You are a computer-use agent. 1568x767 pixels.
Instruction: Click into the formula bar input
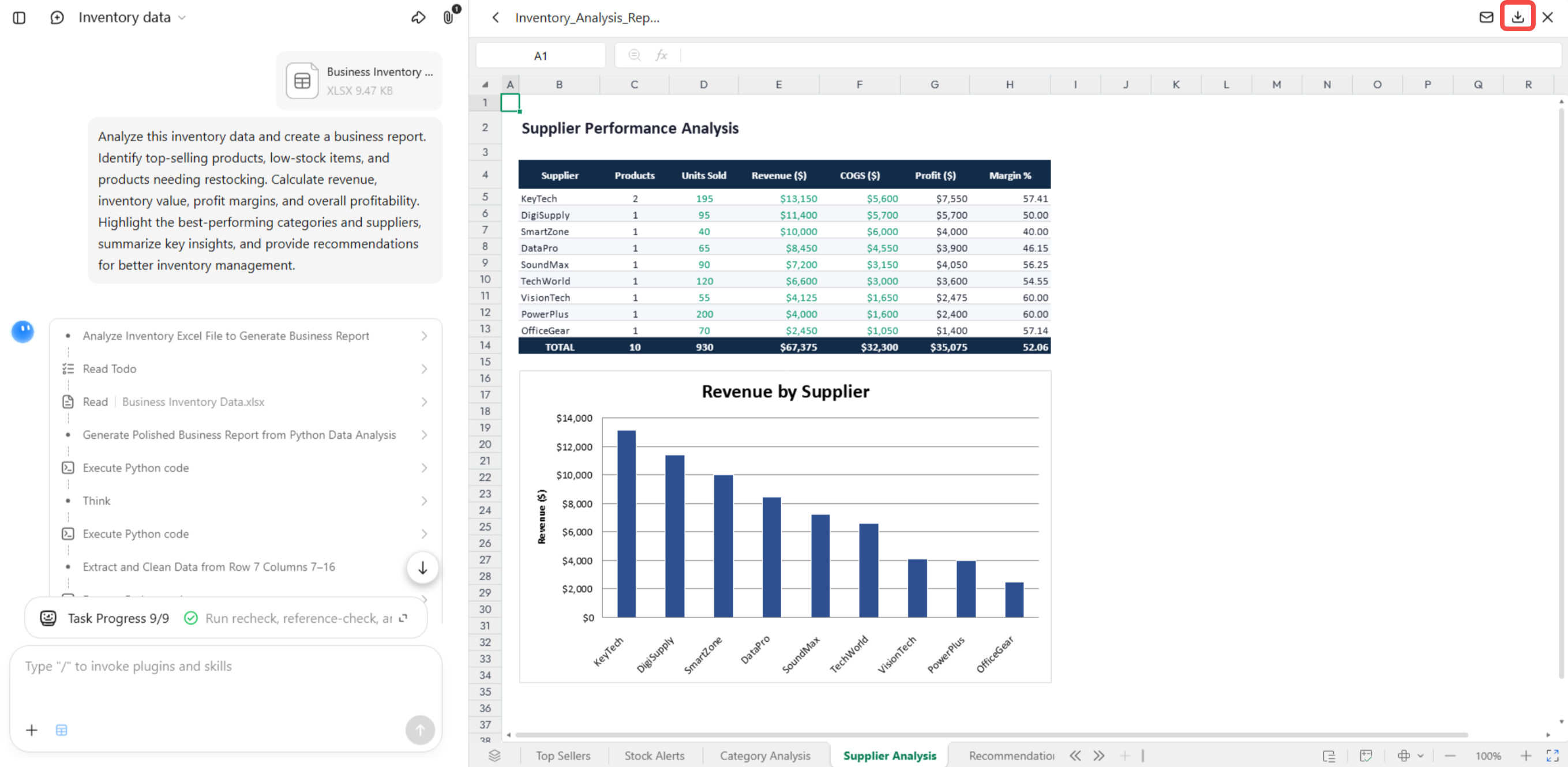[x=1120, y=55]
